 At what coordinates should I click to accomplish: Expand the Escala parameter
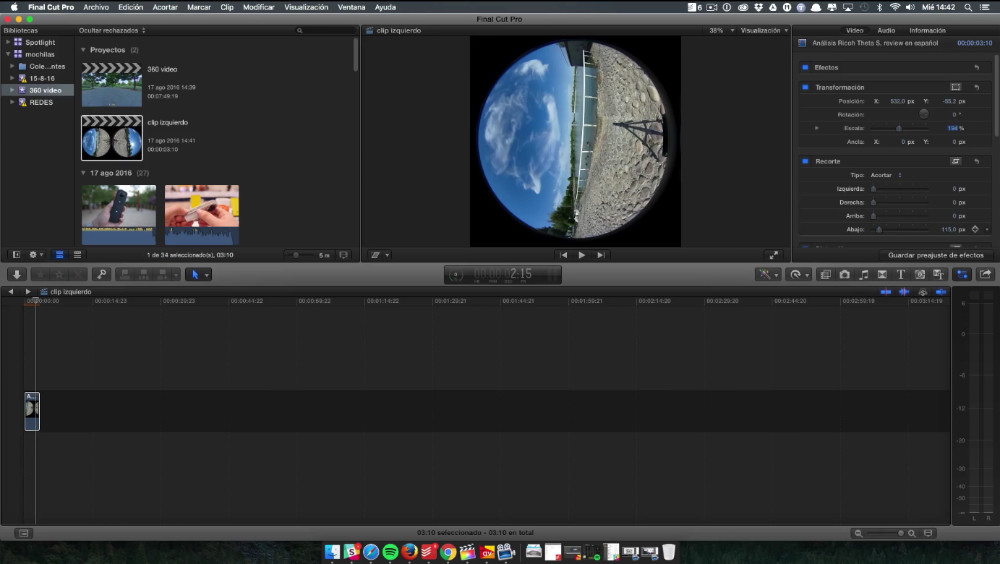click(817, 128)
